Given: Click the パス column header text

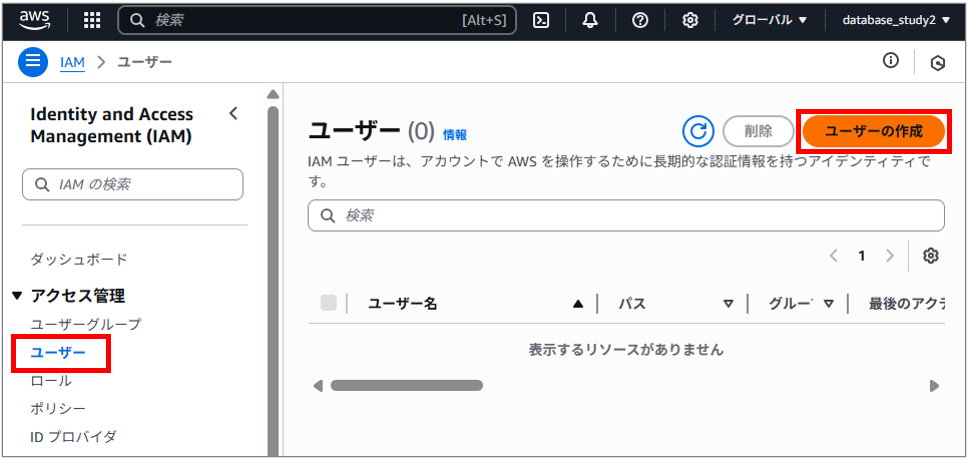Looking at the screenshot, I should point(632,303).
